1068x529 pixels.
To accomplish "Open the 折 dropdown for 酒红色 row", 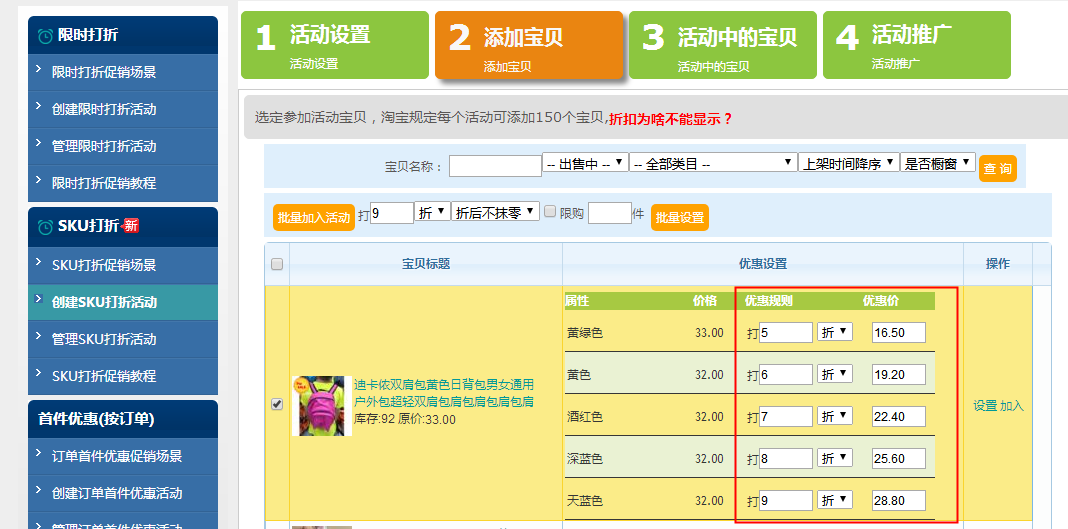I will coord(835,417).
